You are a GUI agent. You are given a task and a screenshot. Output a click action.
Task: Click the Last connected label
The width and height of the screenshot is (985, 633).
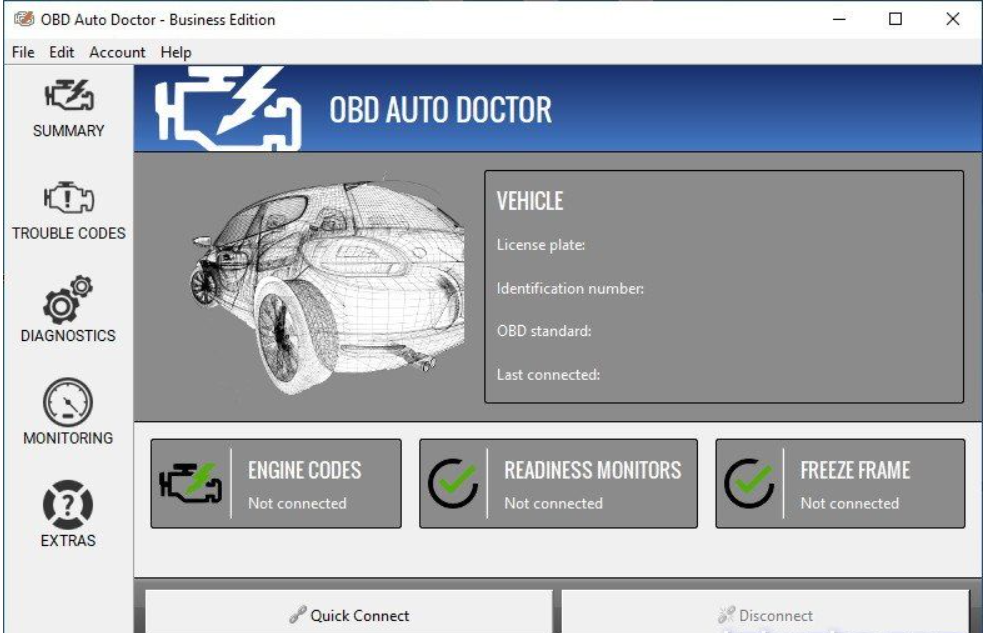coord(548,374)
